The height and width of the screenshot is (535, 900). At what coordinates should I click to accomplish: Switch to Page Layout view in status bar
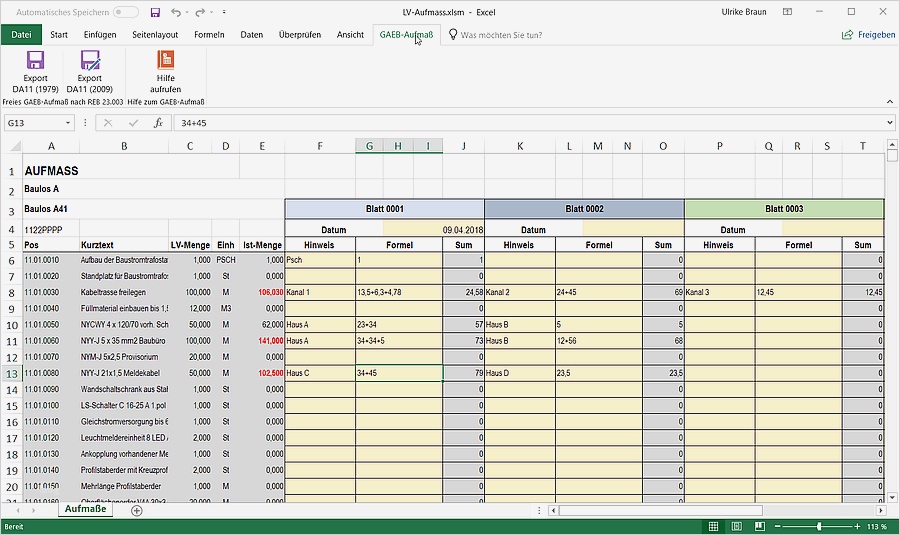(739, 526)
